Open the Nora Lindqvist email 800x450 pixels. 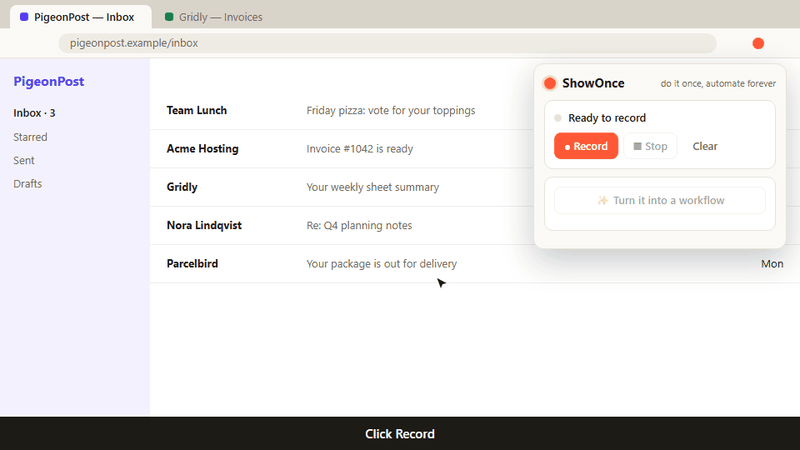point(475,225)
